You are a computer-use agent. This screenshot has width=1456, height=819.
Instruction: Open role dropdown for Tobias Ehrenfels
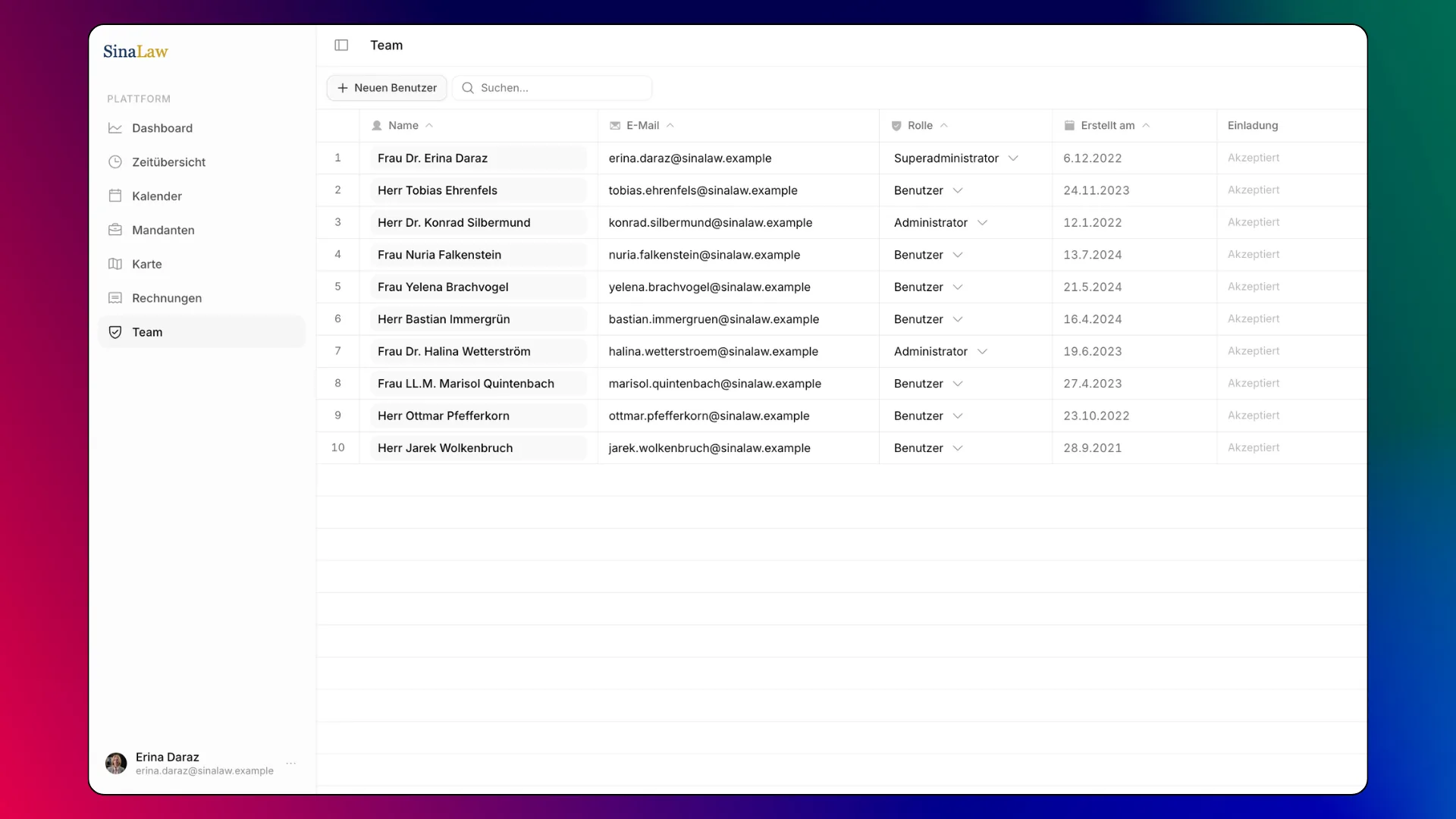928,190
